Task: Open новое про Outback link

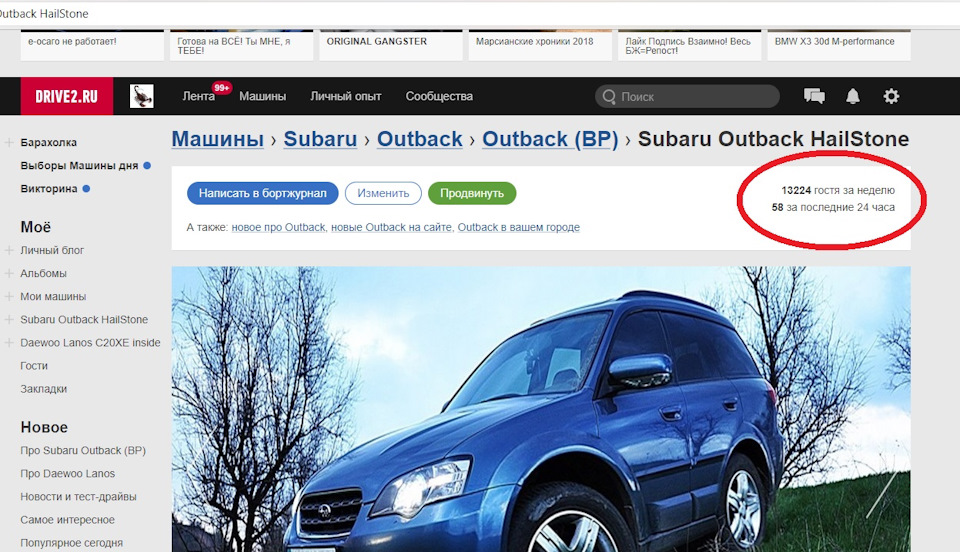Action: (279, 227)
